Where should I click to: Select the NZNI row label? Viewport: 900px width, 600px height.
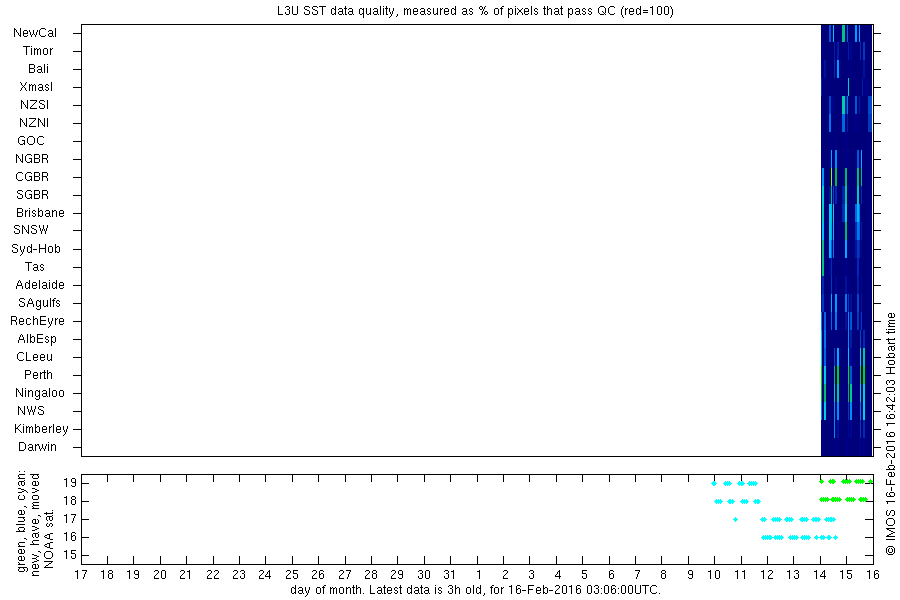tap(34, 122)
